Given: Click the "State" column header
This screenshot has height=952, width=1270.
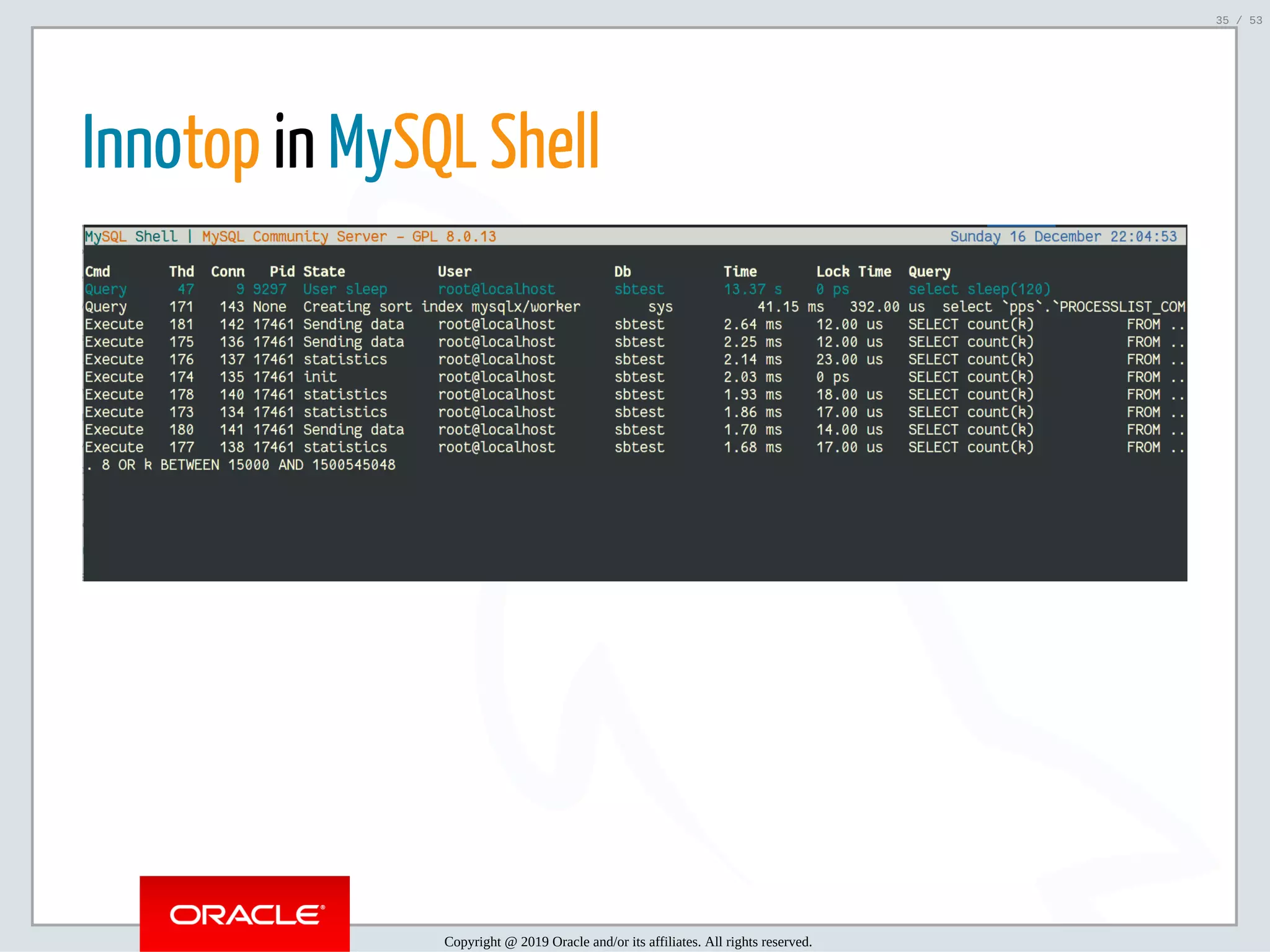Looking at the screenshot, I should click(324, 271).
